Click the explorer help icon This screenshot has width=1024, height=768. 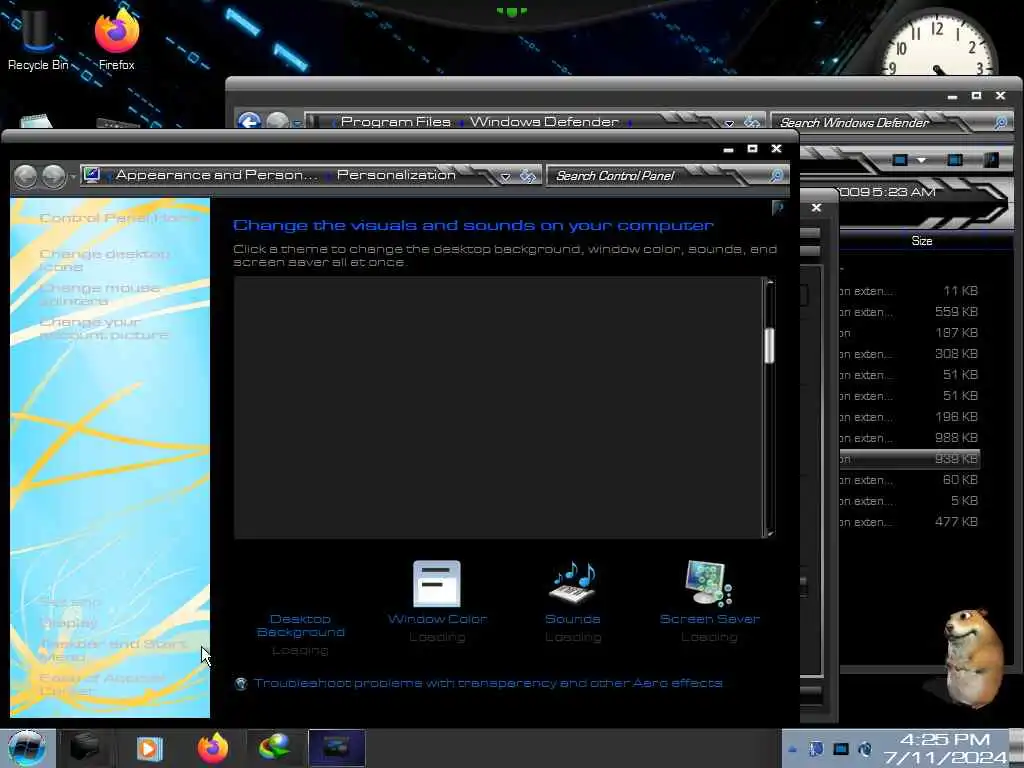pyautogui.click(x=991, y=160)
